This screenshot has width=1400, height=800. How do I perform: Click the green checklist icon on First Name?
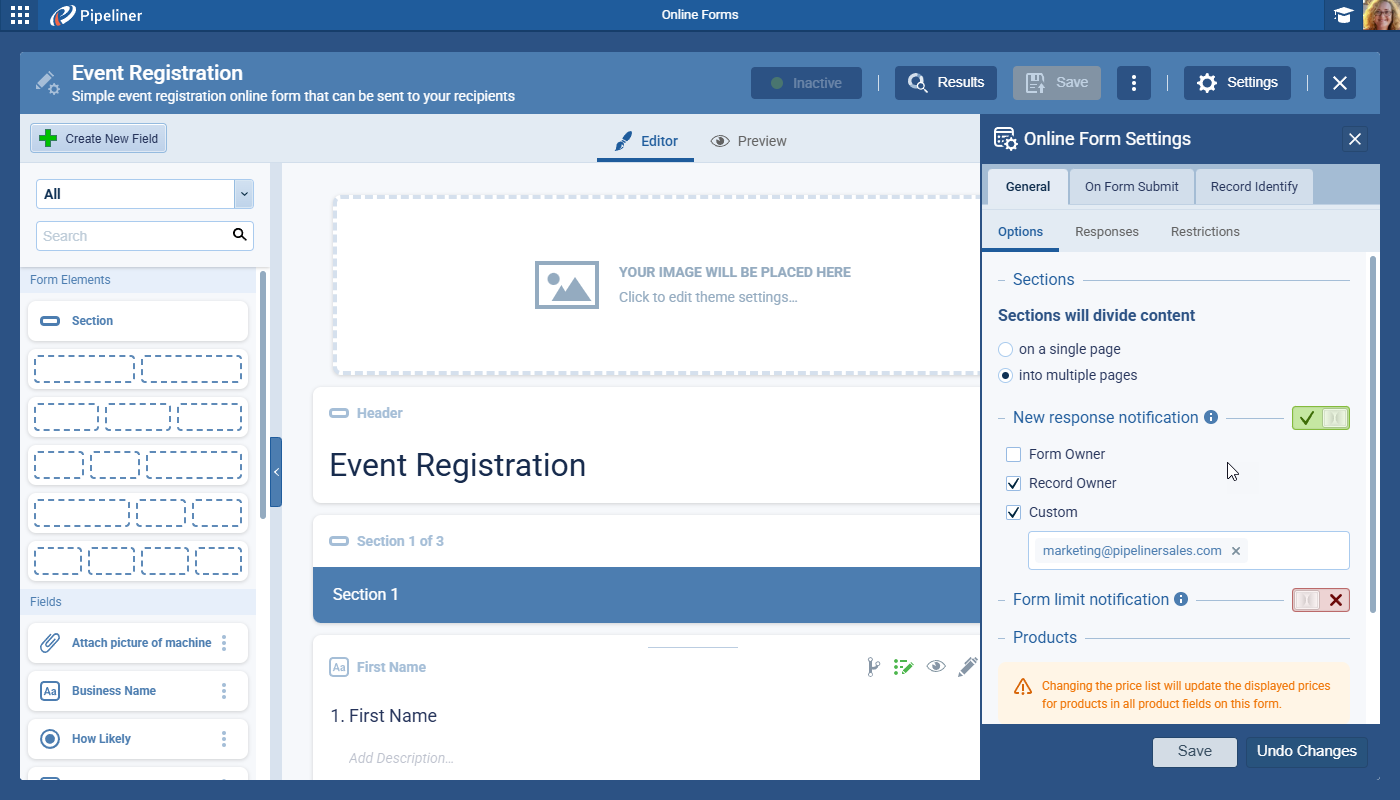pos(904,667)
